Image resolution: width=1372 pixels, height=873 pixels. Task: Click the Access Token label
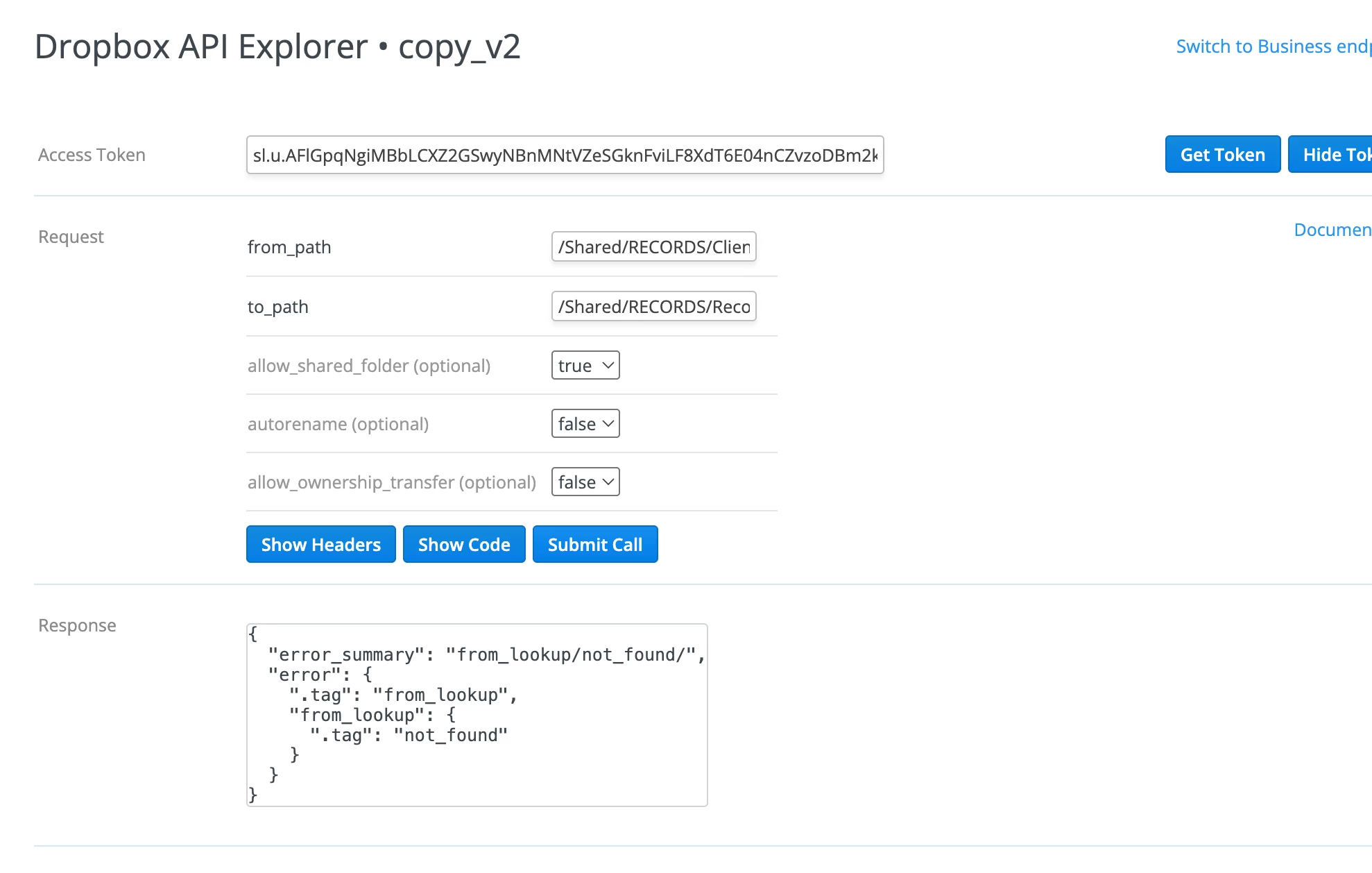[x=92, y=155]
